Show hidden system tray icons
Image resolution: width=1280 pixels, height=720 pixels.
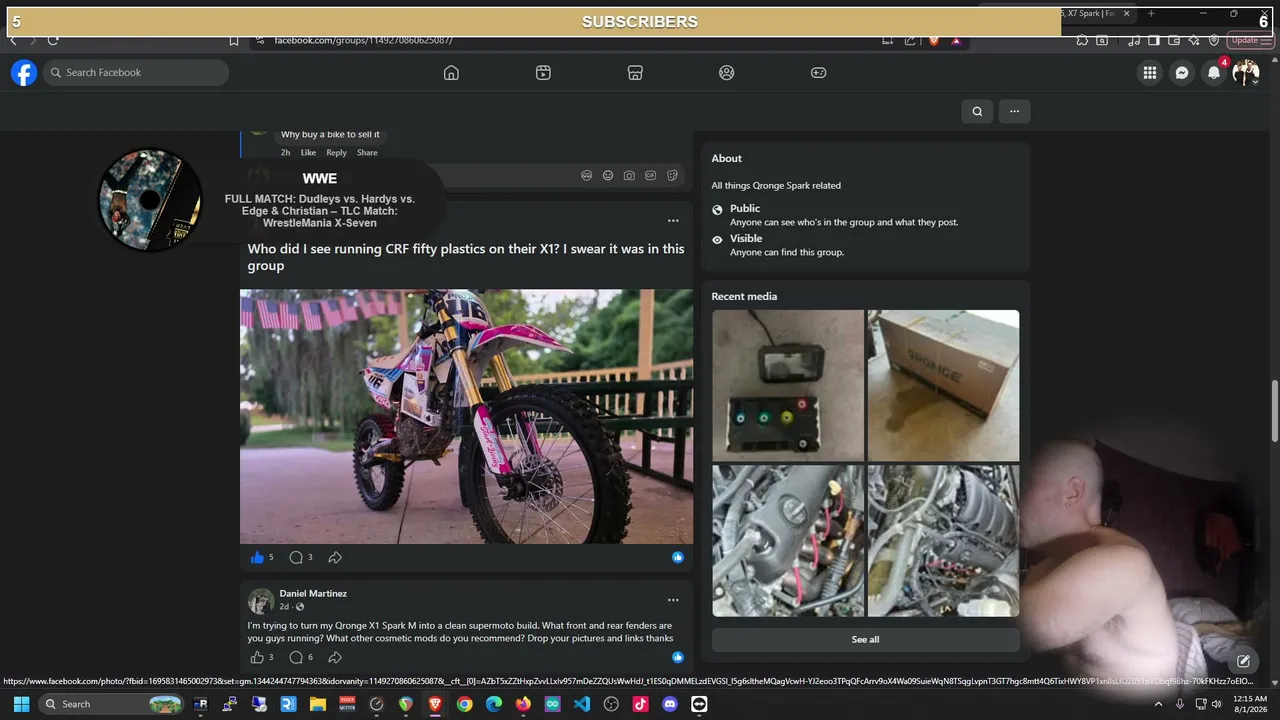click(1158, 704)
